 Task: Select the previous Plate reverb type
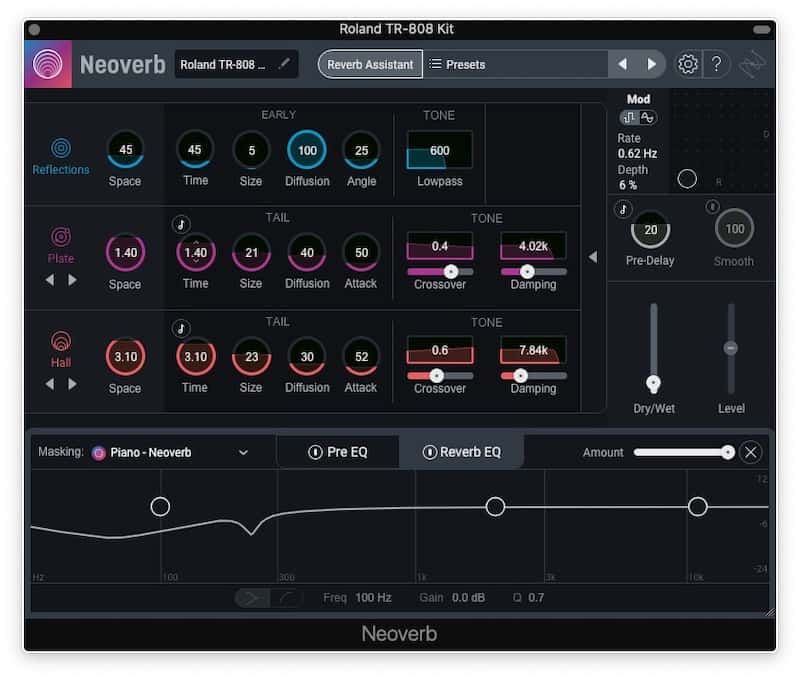click(x=49, y=280)
